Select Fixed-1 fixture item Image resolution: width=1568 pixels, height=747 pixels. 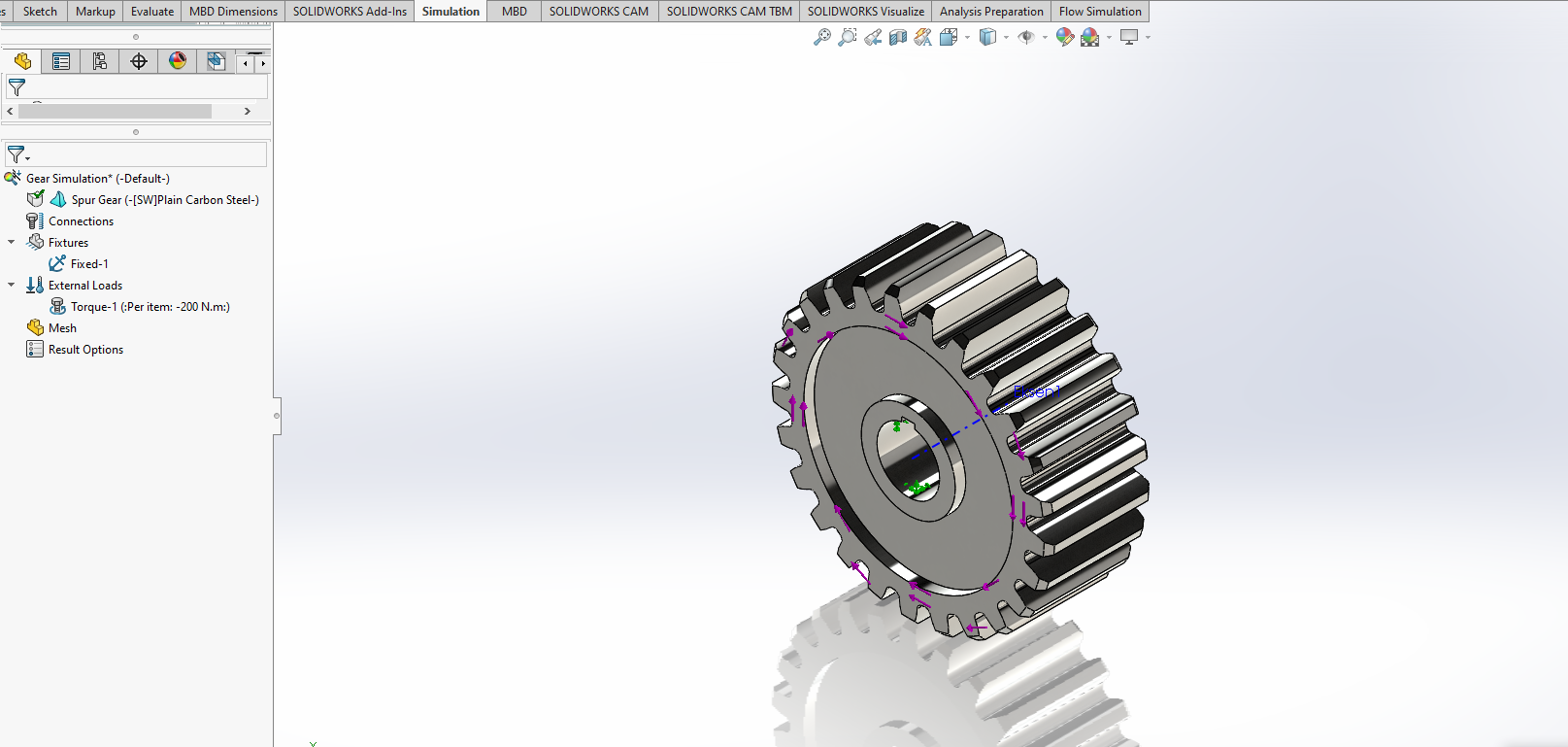pyautogui.click(x=89, y=264)
